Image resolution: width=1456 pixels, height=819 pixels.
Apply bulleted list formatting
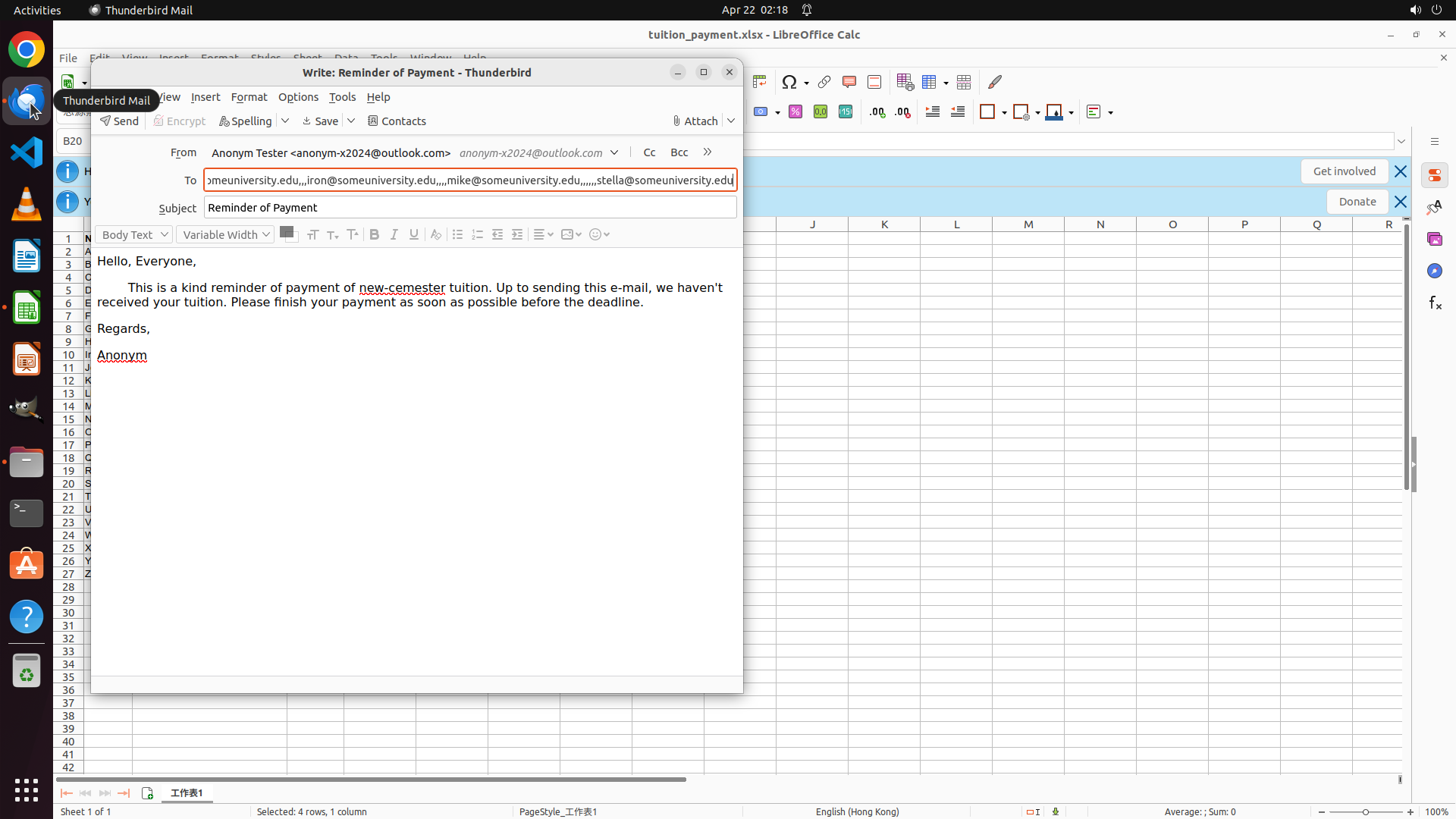point(457,235)
